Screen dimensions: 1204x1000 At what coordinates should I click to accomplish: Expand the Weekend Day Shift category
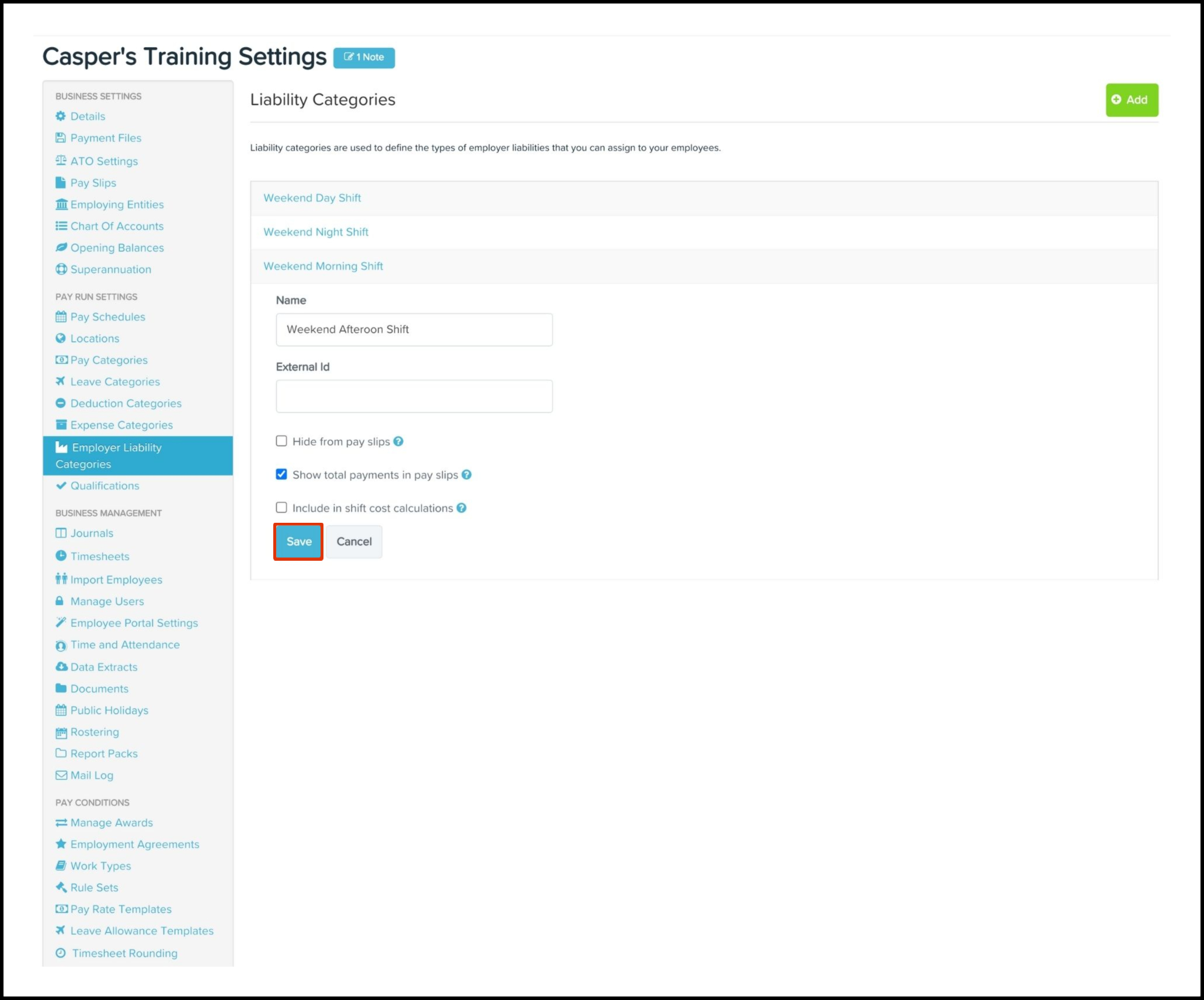pyautogui.click(x=312, y=198)
